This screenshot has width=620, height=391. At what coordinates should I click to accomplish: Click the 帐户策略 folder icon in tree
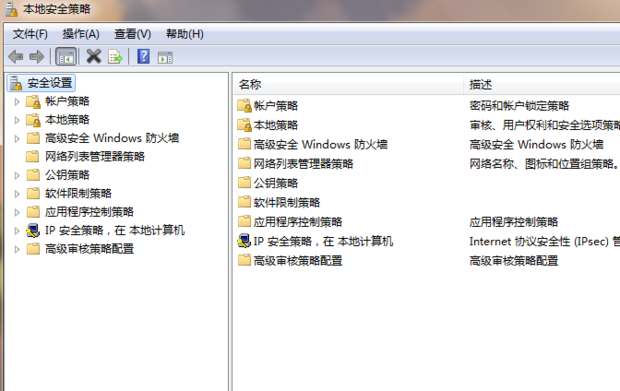point(33,102)
